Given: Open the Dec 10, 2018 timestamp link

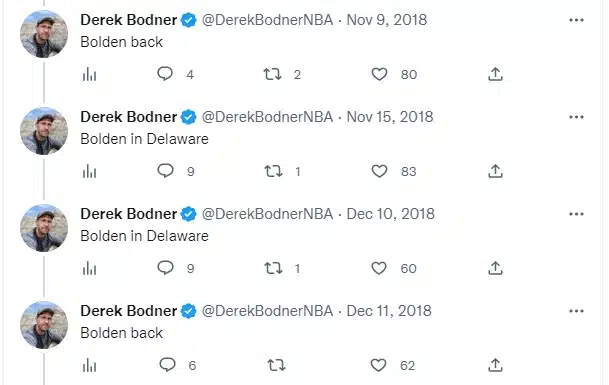Looking at the screenshot, I should 390,214.
